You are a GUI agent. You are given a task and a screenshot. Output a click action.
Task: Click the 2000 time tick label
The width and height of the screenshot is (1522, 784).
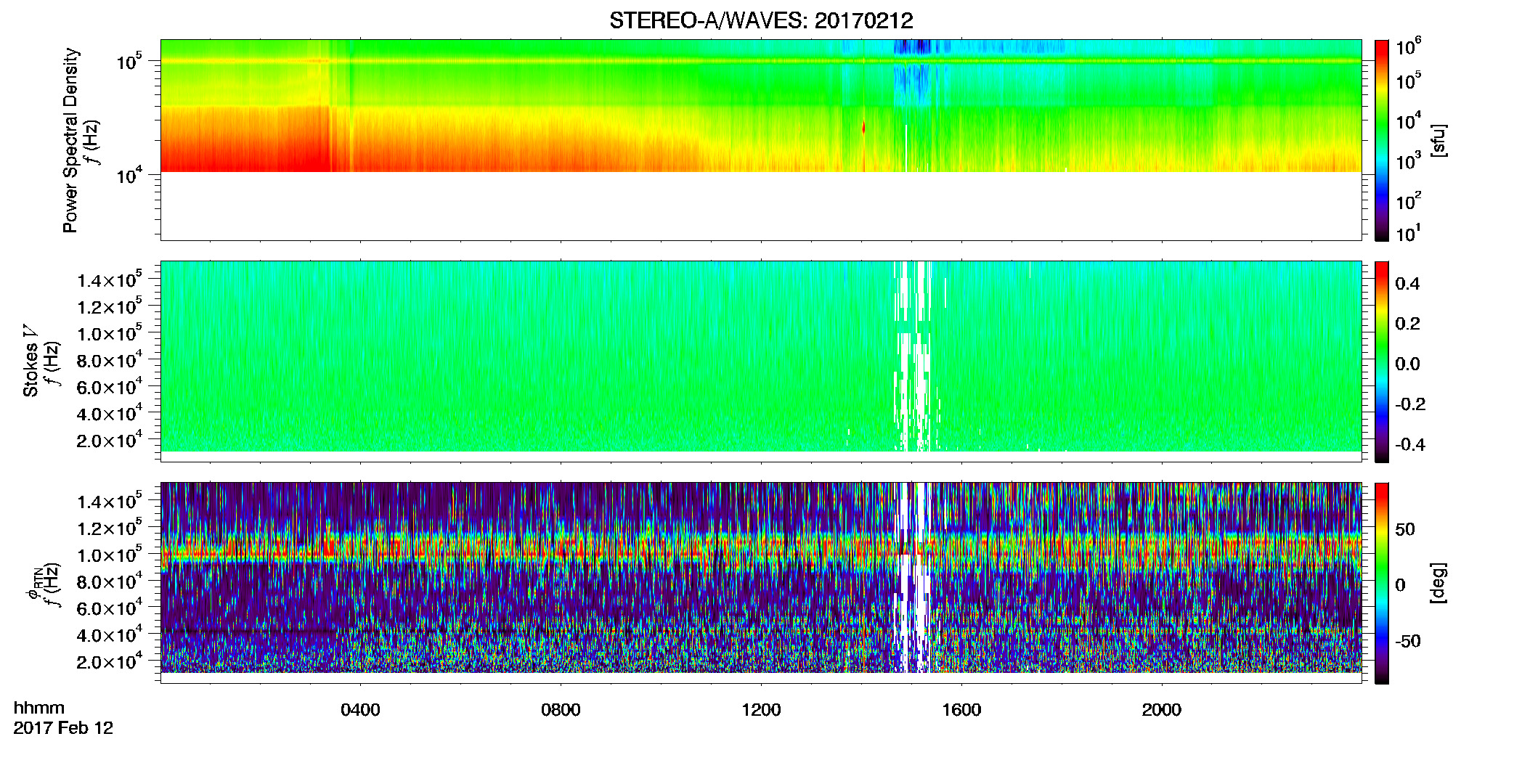tap(1162, 710)
